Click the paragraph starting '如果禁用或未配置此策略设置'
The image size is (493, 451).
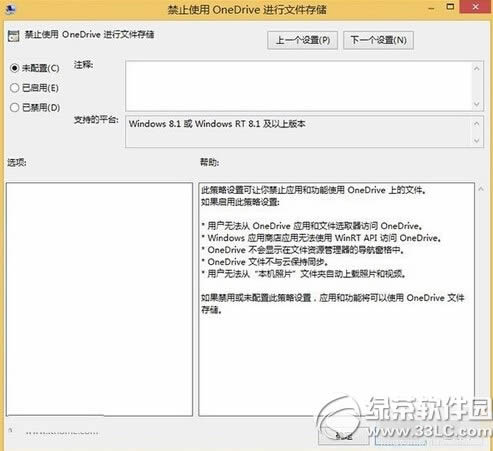point(333,304)
